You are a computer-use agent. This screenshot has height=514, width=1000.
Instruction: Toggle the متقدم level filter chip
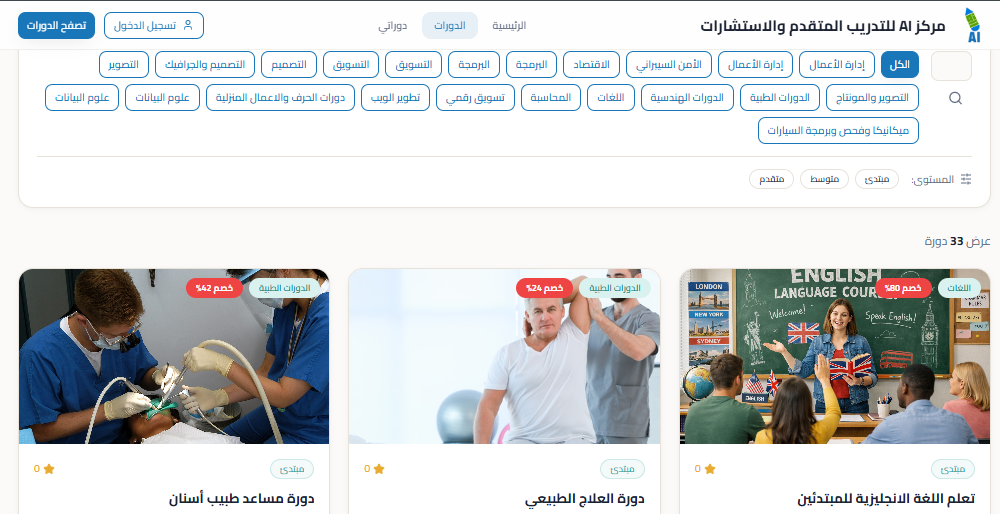click(x=772, y=179)
